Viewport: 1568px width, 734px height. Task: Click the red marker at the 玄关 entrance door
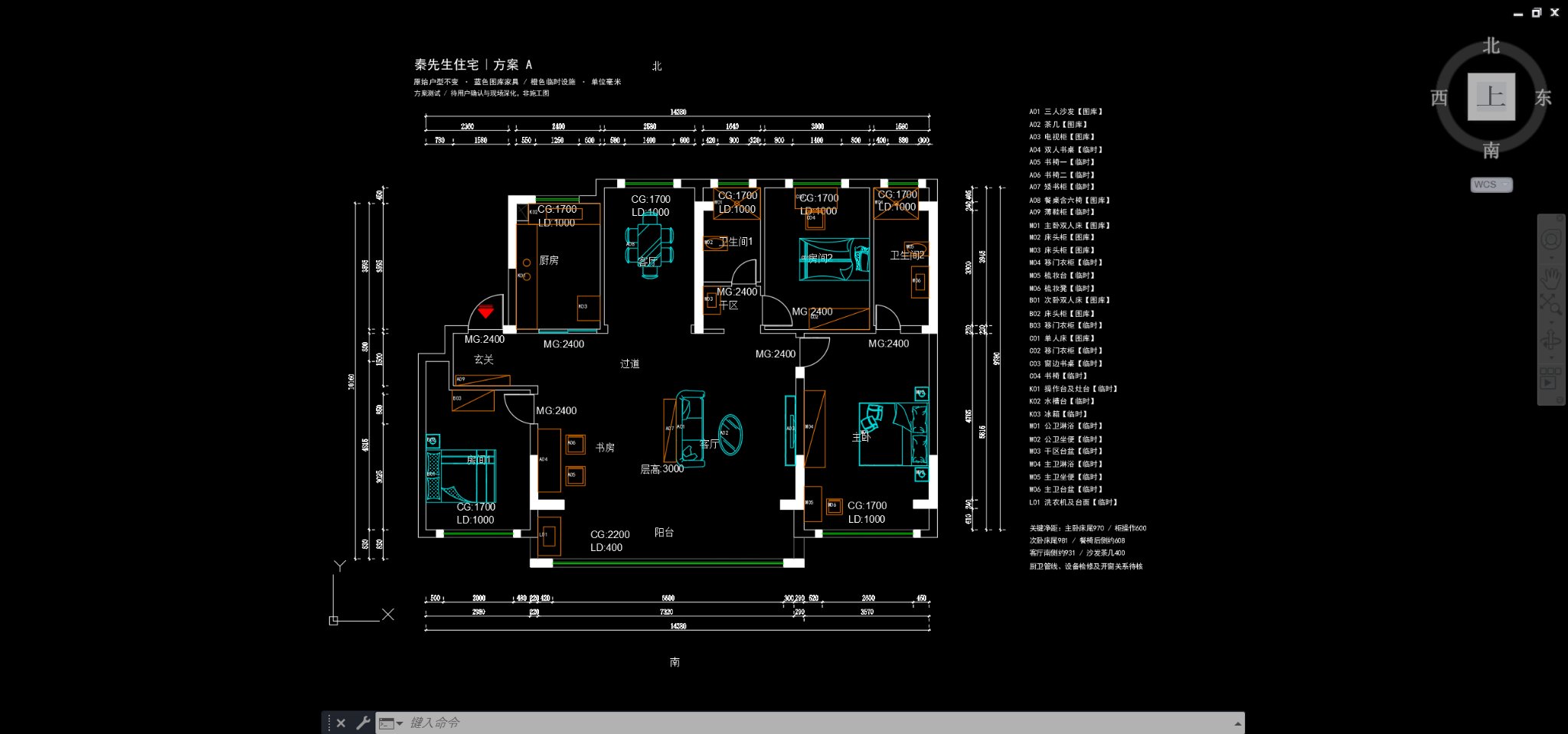(x=485, y=312)
